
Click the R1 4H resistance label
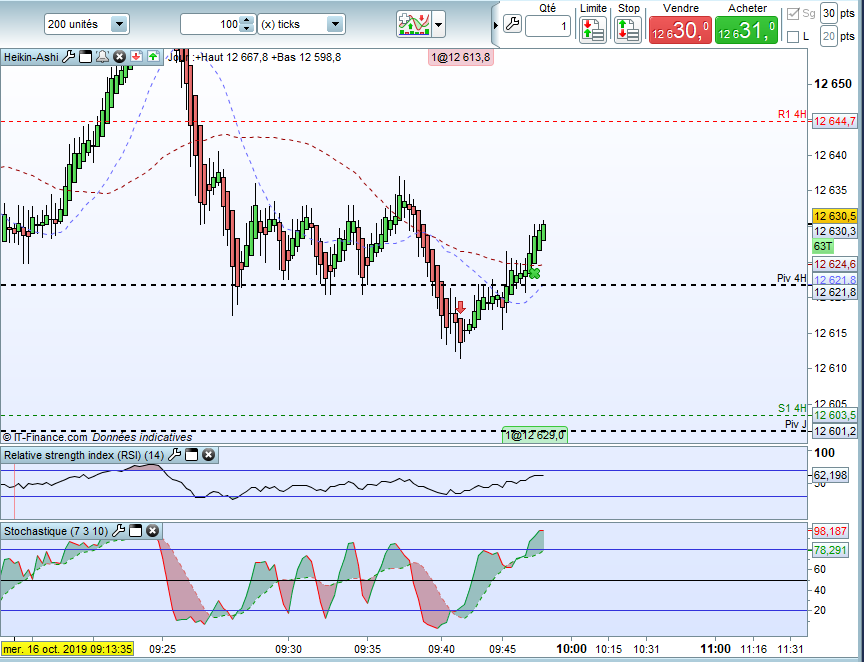coord(792,114)
